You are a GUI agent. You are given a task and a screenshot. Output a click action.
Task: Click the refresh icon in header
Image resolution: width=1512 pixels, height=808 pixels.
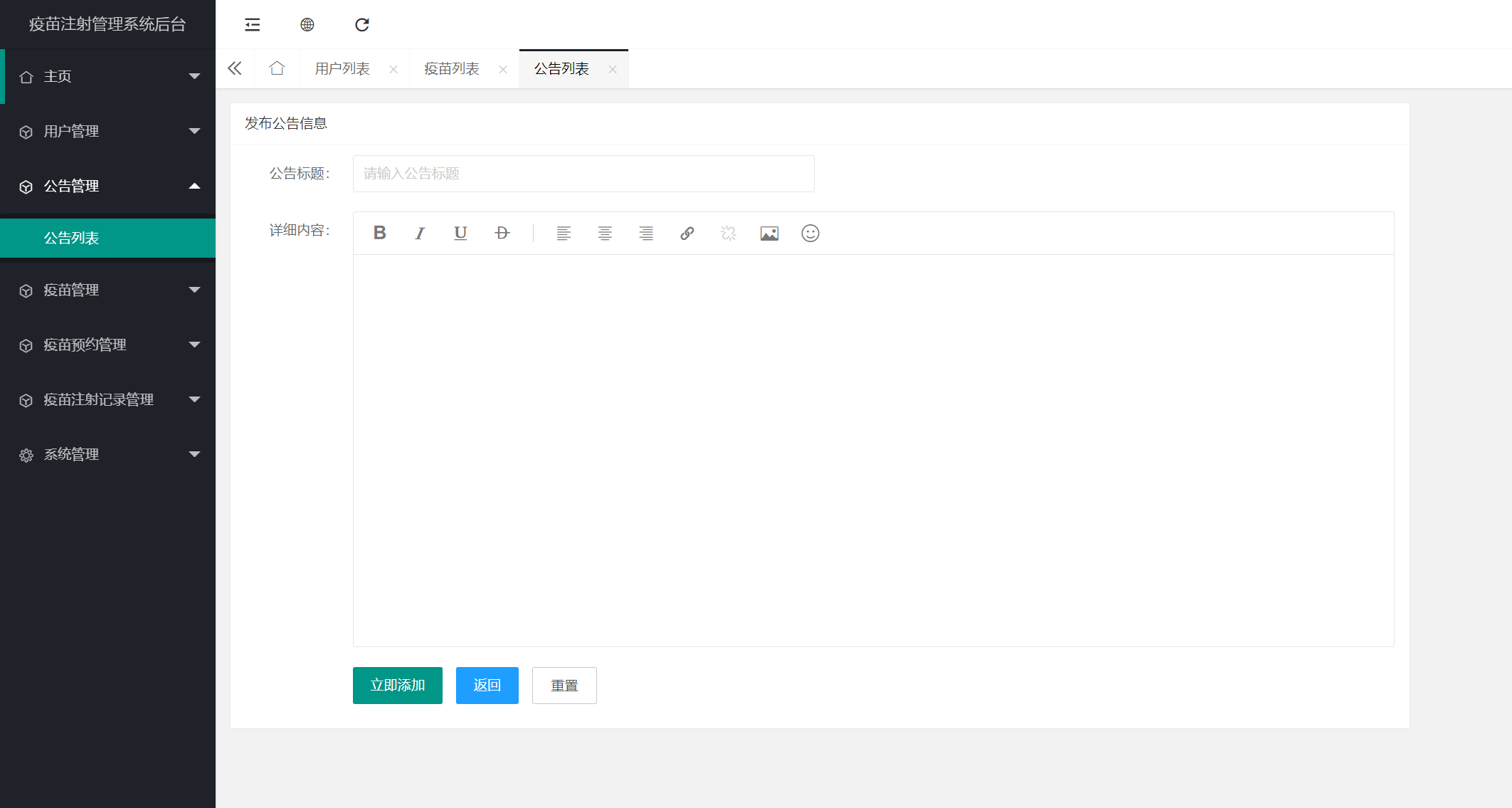[x=362, y=25]
